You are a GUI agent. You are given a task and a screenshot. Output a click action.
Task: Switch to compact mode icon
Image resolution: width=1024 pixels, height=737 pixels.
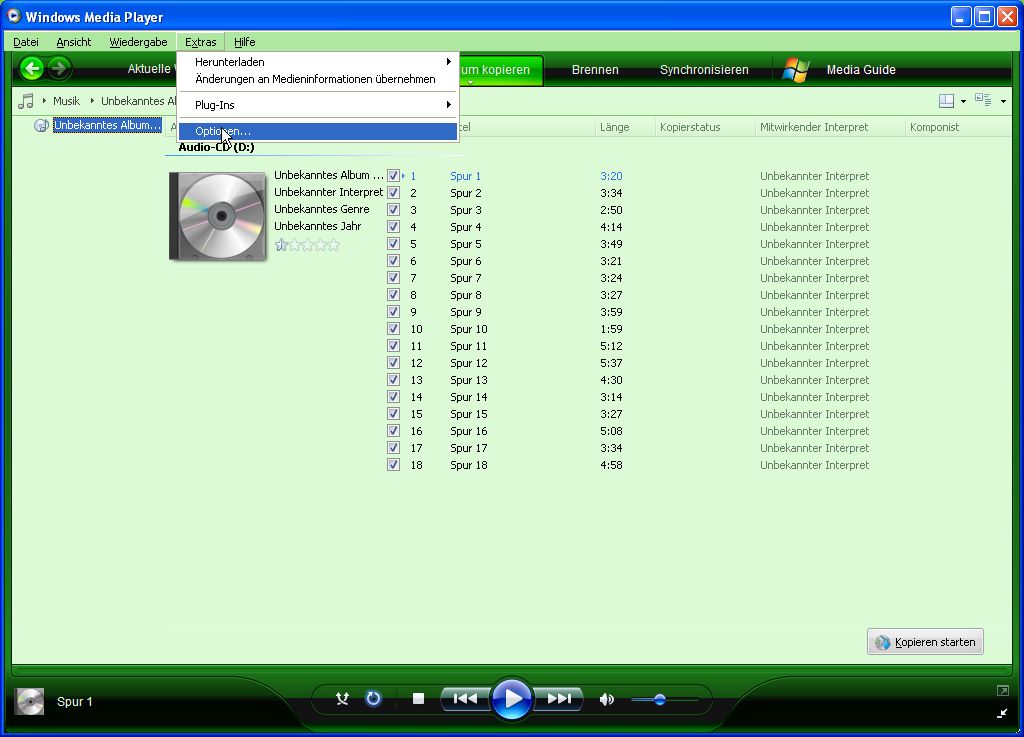1002,713
